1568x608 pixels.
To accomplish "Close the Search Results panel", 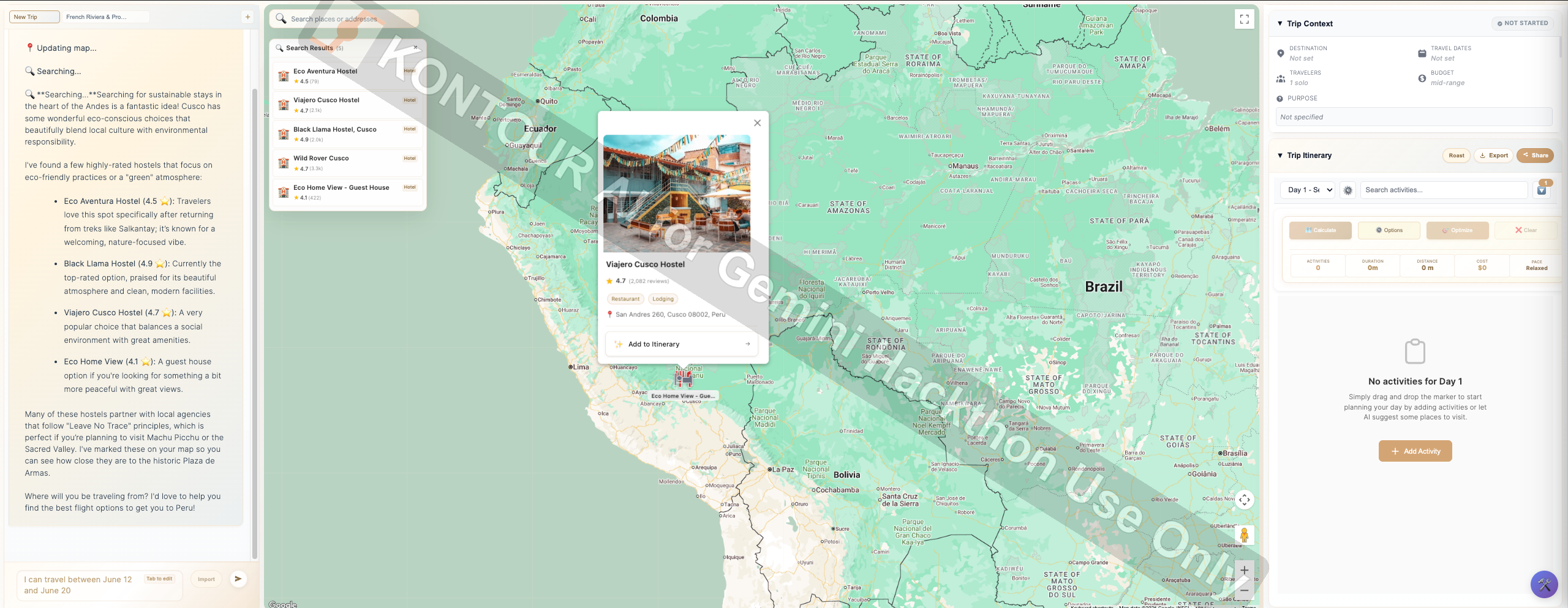I will pos(415,48).
